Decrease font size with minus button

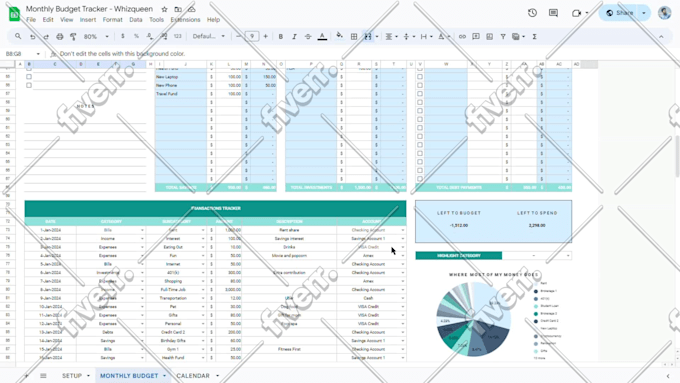[x=239, y=37]
